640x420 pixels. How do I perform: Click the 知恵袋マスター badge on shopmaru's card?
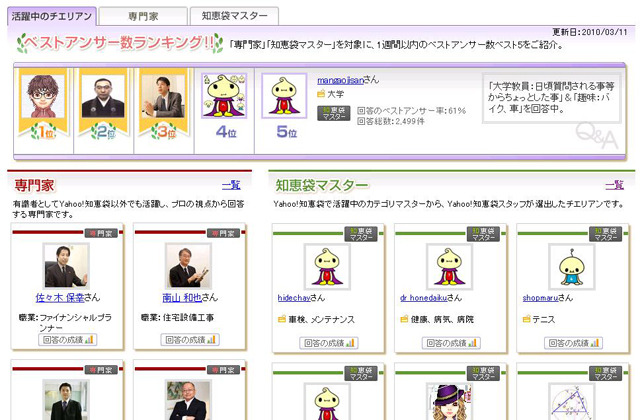(x=605, y=234)
